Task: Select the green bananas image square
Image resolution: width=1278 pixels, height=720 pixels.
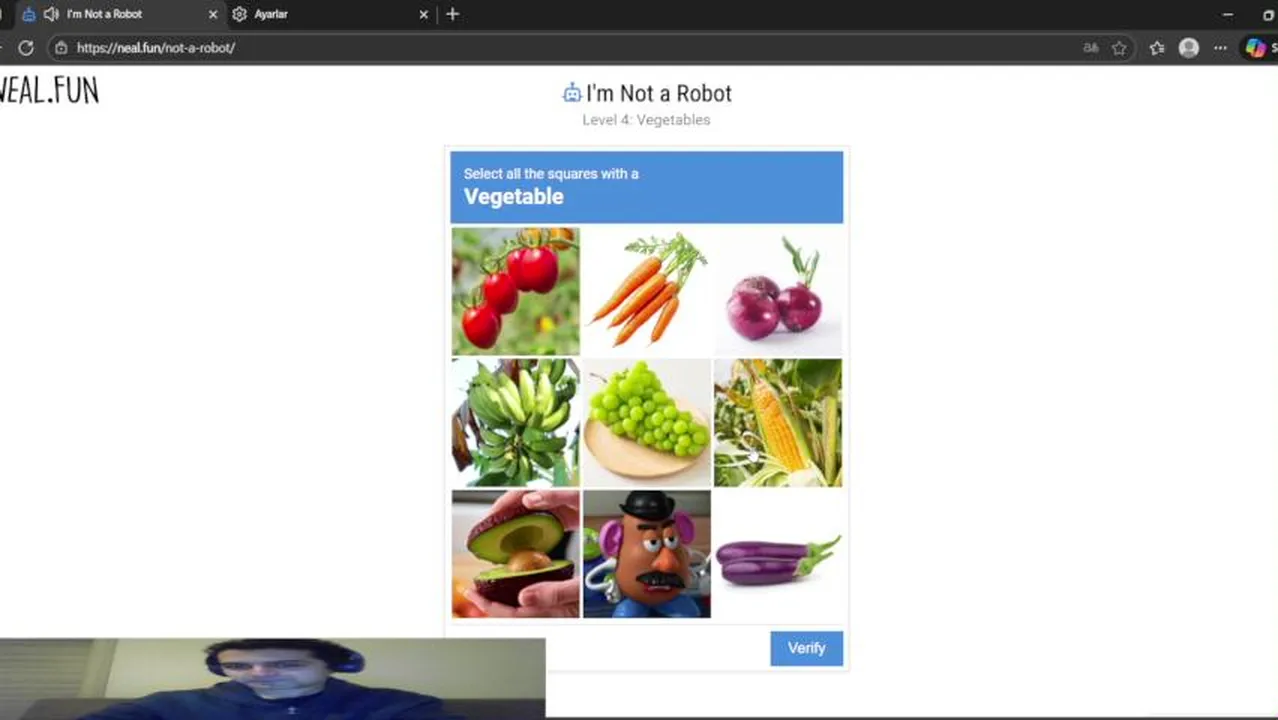Action: pyautogui.click(x=515, y=423)
